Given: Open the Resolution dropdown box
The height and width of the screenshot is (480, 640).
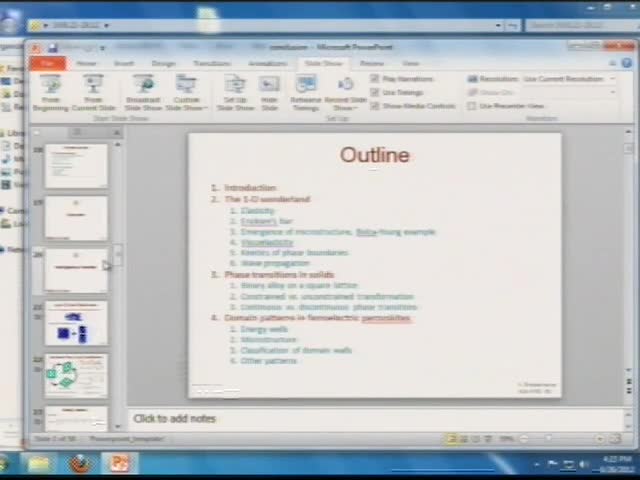Looking at the screenshot, I should tap(567, 79).
